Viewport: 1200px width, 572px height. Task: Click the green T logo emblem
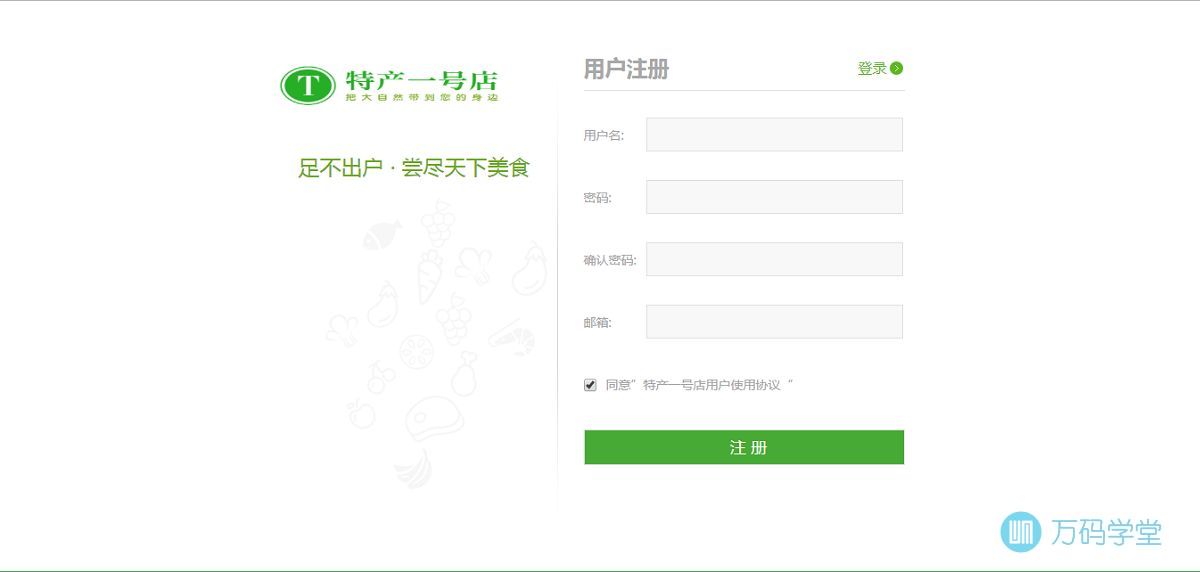[308, 85]
